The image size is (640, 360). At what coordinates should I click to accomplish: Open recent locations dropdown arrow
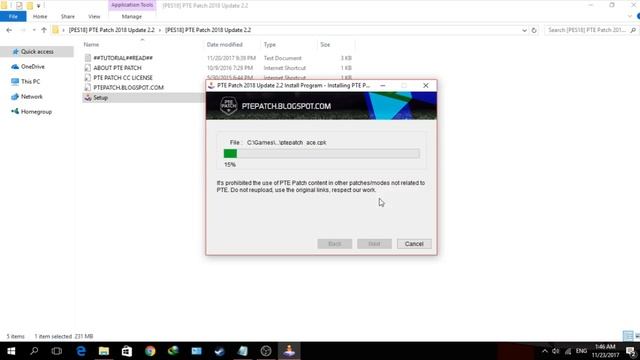[x=34, y=30]
